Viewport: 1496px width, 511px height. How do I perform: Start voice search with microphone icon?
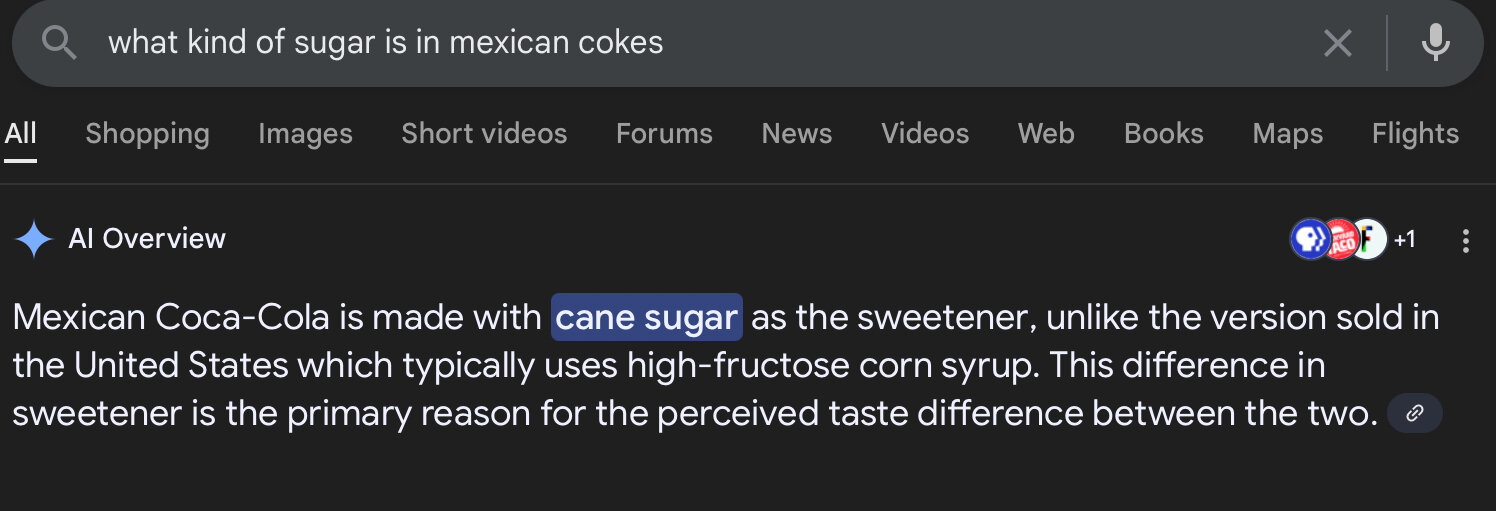point(1435,43)
